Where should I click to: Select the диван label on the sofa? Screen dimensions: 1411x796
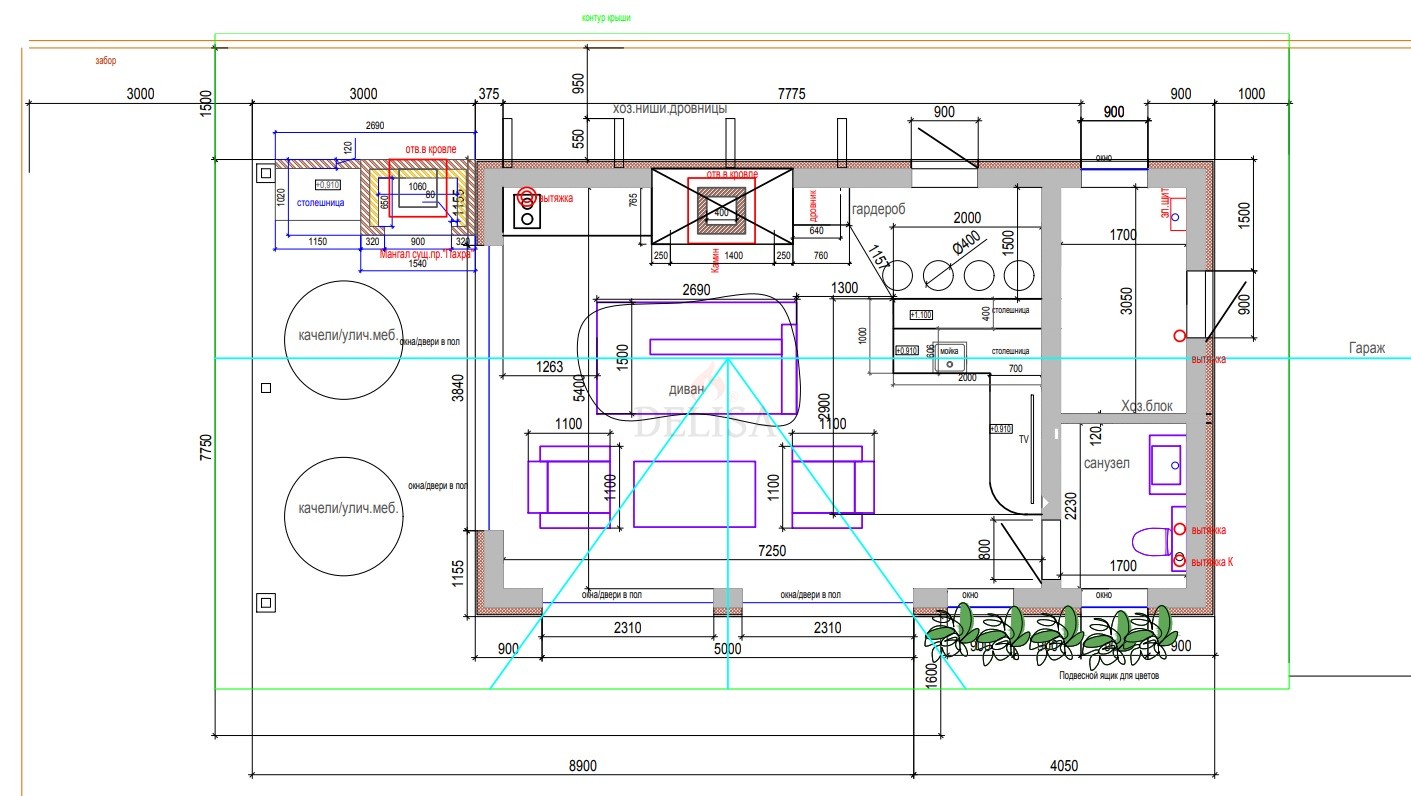click(x=687, y=390)
